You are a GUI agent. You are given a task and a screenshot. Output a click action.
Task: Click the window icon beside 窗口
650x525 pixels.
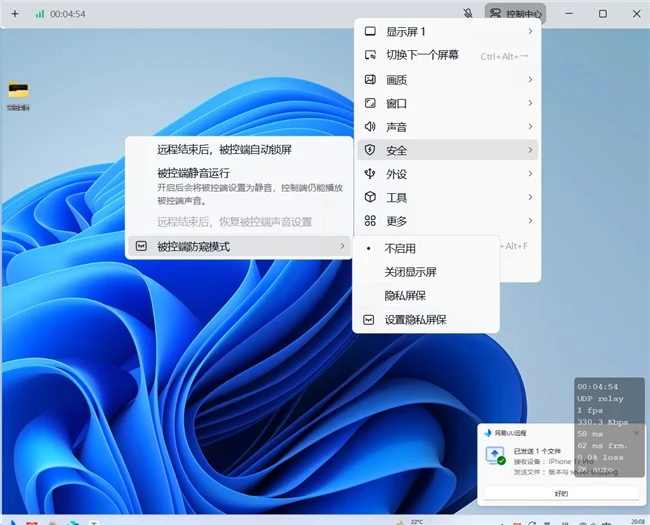[370, 103]
